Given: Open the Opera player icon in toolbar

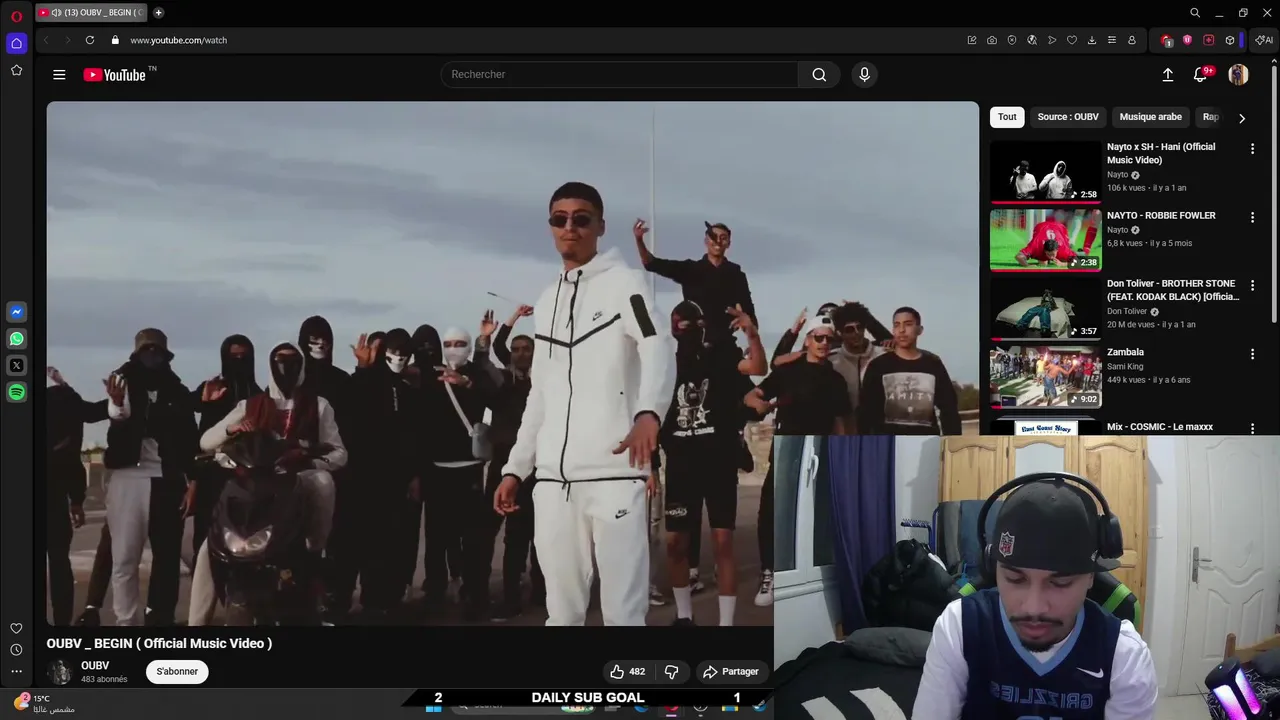Looking at the screenshot, I should coord(1051,40).
